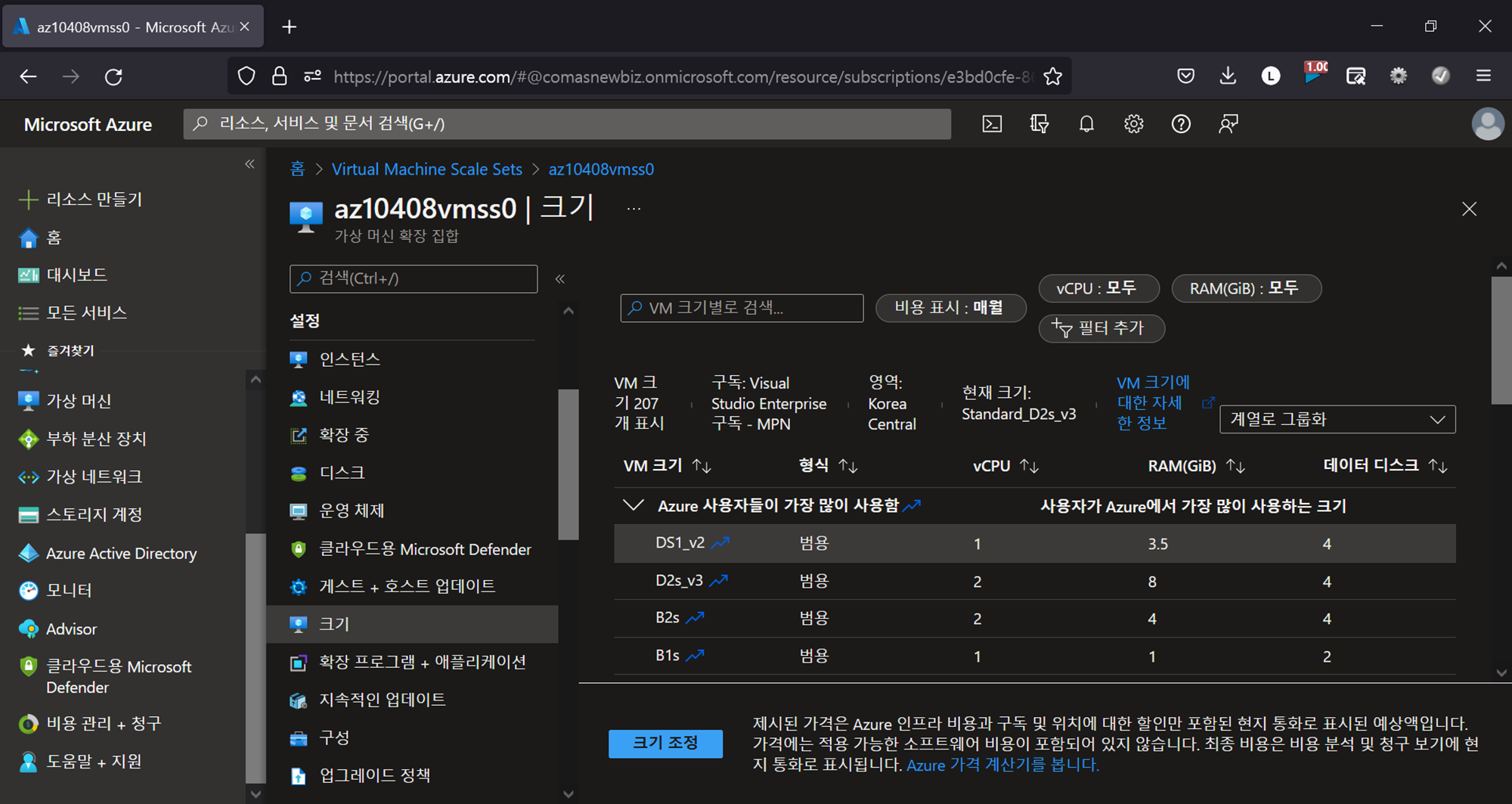Sort by VM 크기 column
The image size is (1512, 804).
coord(668,466)
